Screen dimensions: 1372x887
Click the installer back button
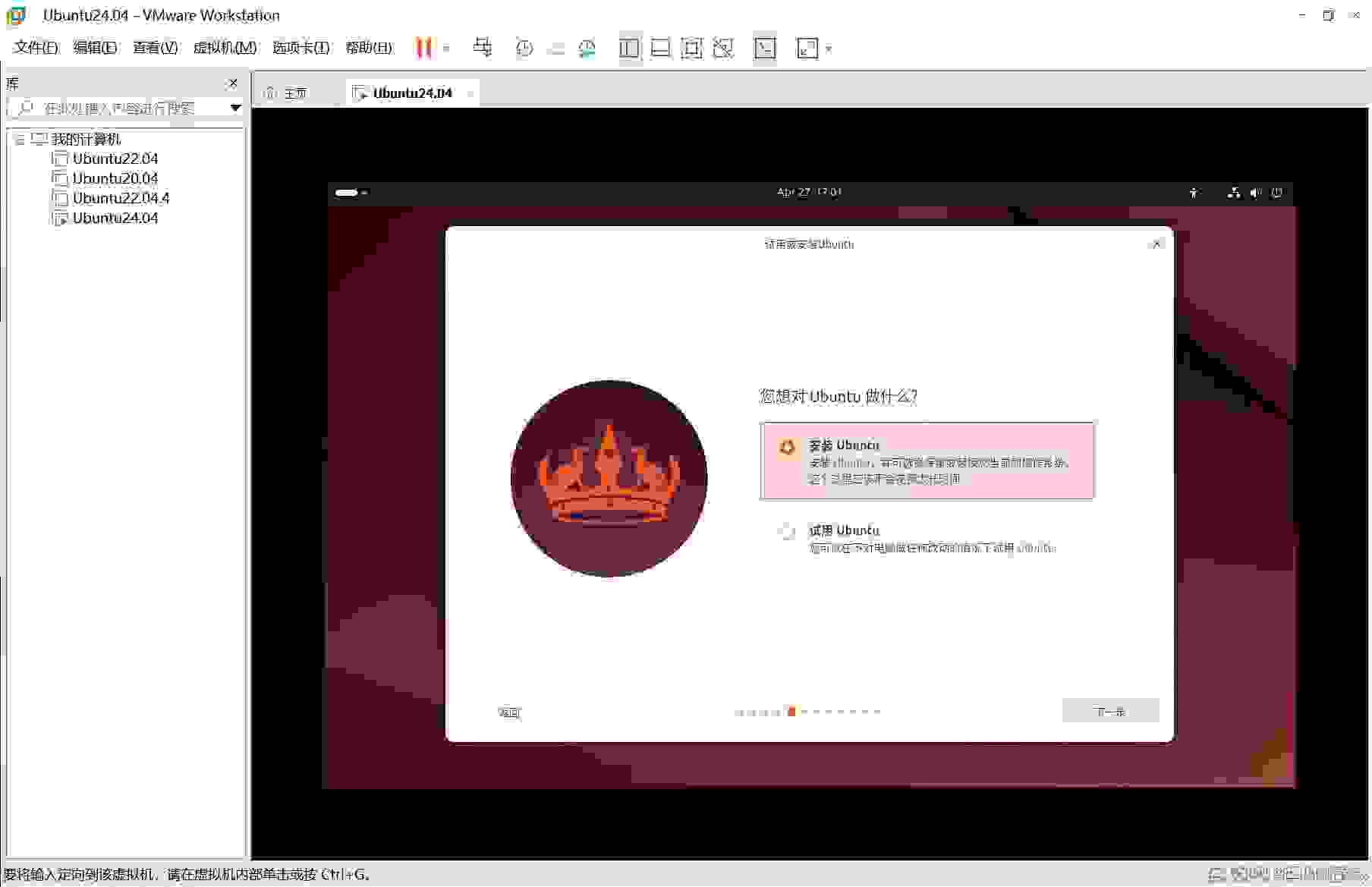[508, 712]
